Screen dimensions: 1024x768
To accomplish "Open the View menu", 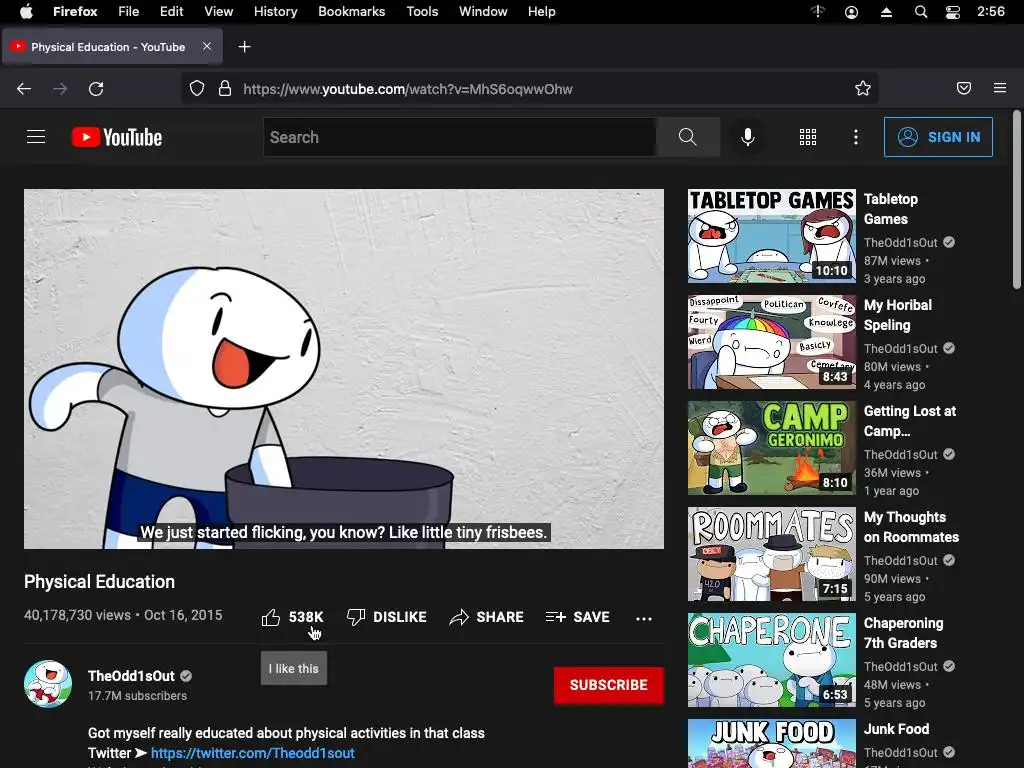I will point(219,12).
